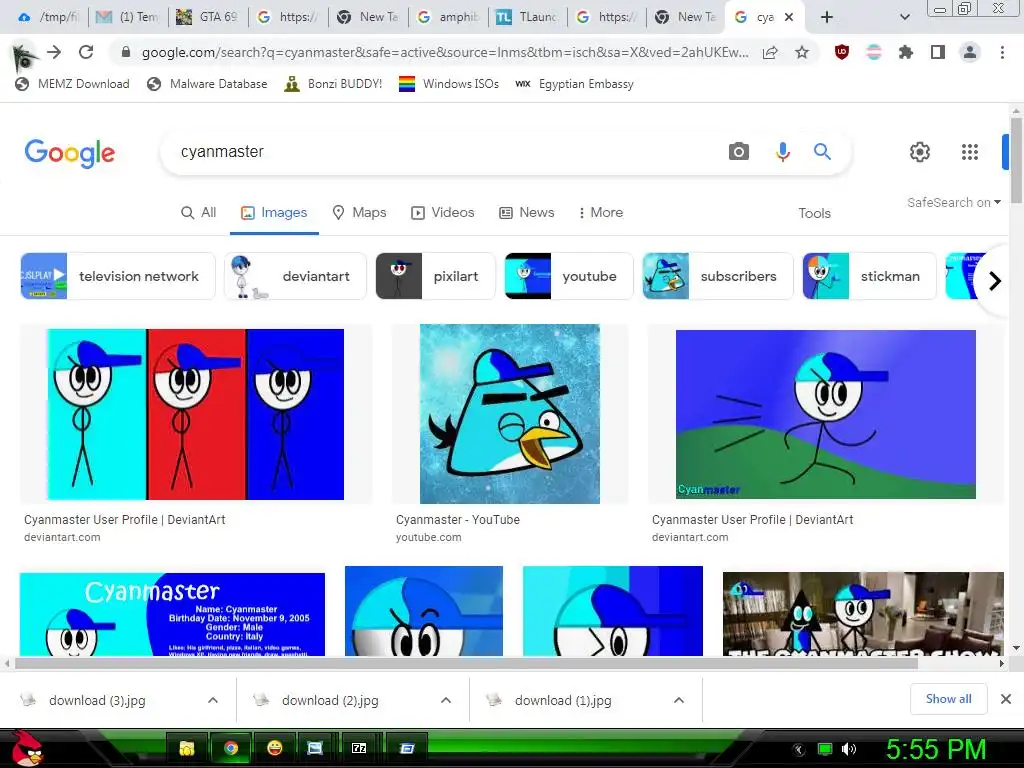
Task: Open the Cyanmaster profile info image
Action: pos(172,614)
